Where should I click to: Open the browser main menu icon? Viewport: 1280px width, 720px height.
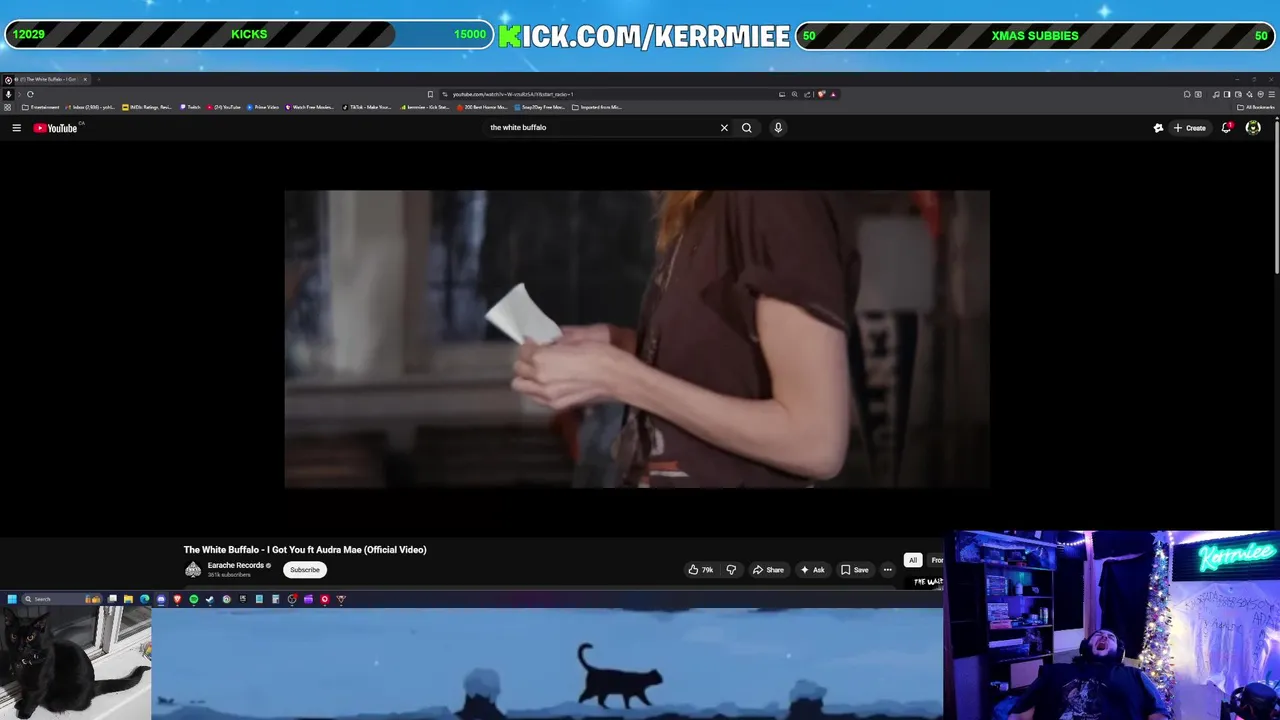(1271, 94)
